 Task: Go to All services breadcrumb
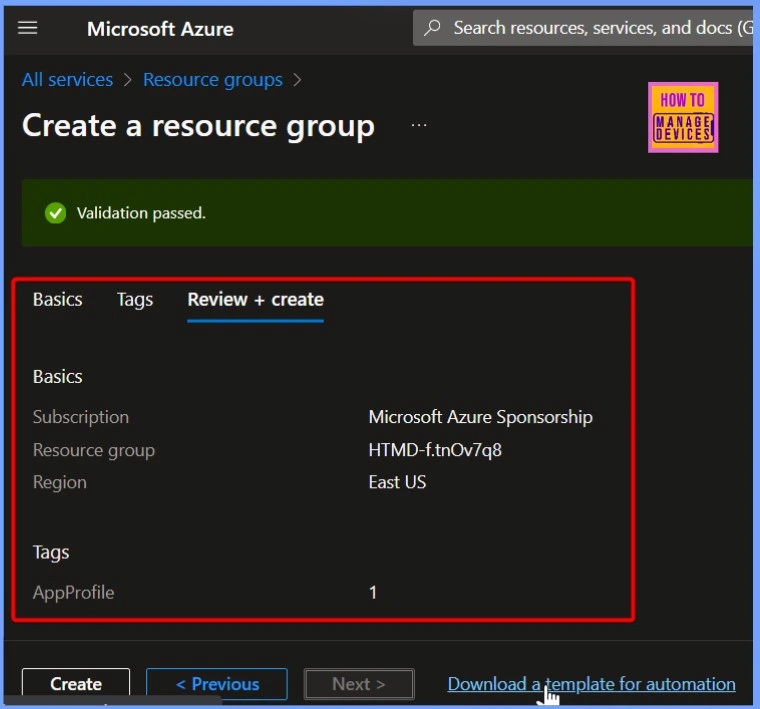67,79
